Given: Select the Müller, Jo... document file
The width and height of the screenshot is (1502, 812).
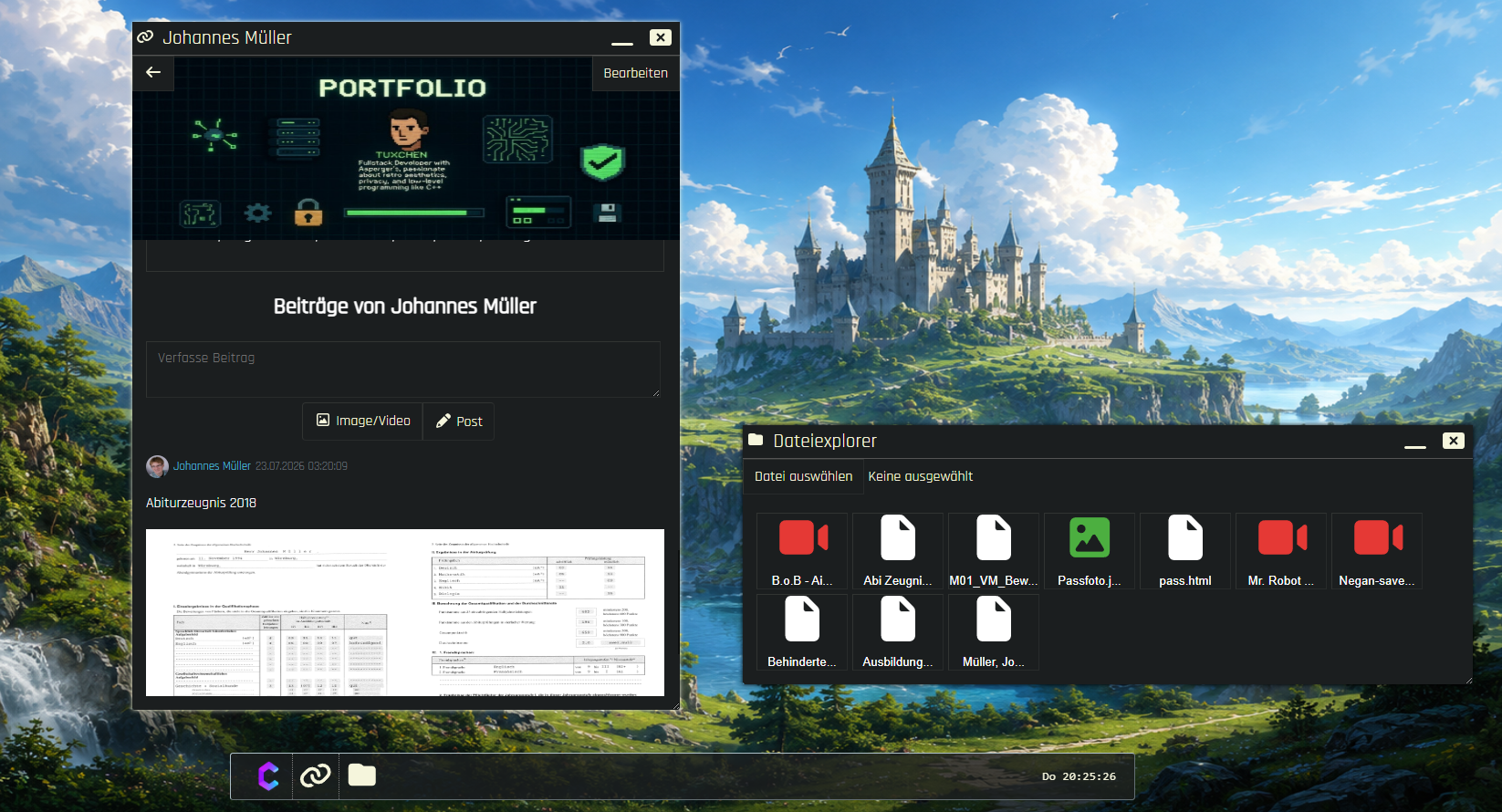Looking at the screenshot, I should 994,632.
